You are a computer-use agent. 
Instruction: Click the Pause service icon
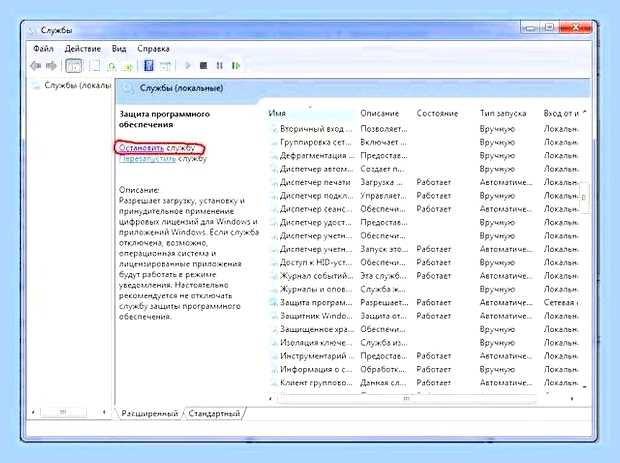[x=219, y=66]
